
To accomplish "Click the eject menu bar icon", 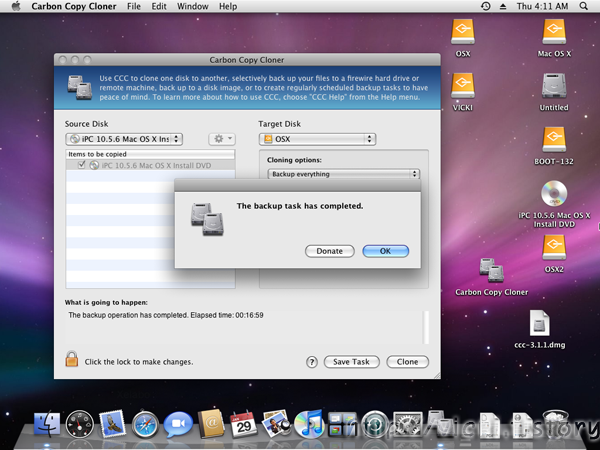I will point(503,7).
